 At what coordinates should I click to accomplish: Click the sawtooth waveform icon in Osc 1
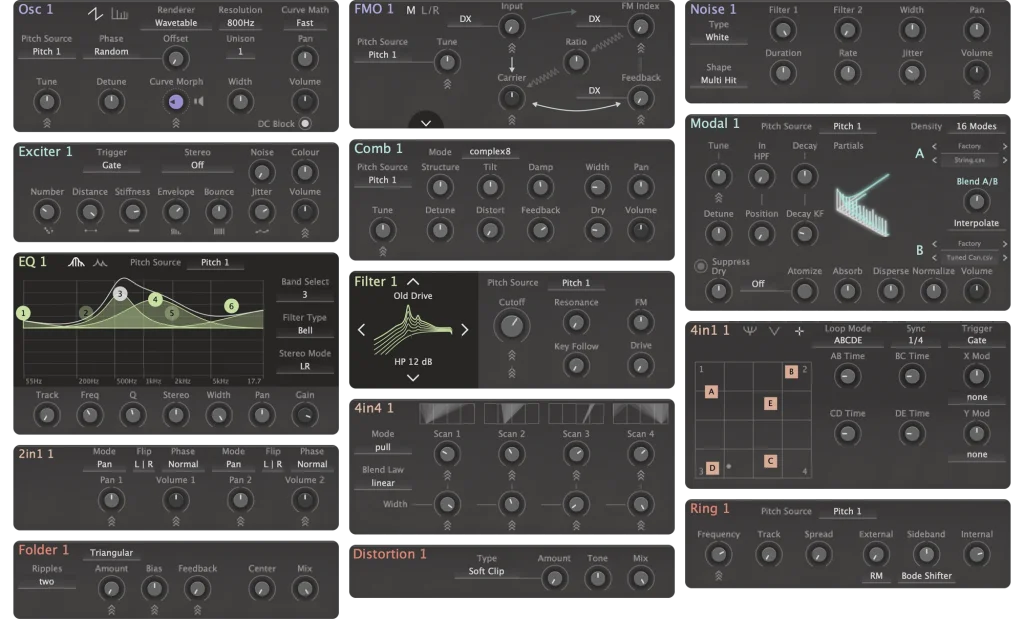[94, 13]
